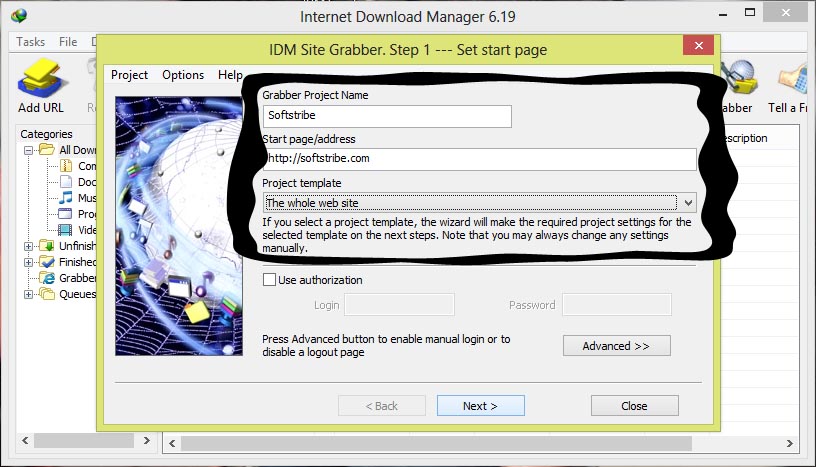Open the Options menu in Site Grabber

click(183, 75)
